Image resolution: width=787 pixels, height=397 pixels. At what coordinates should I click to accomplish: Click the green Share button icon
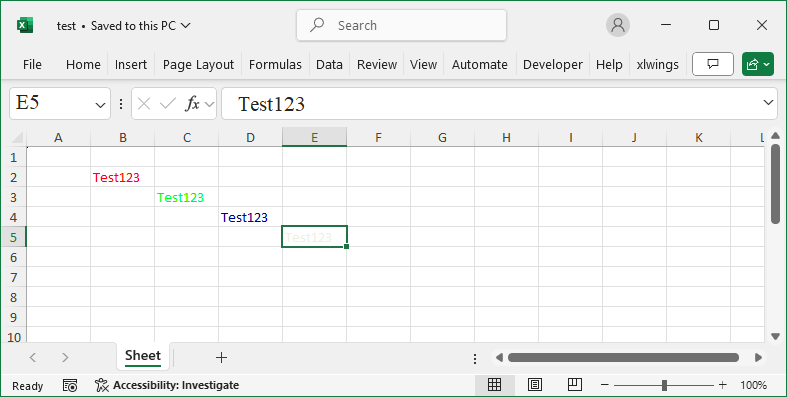coord(757,64)
